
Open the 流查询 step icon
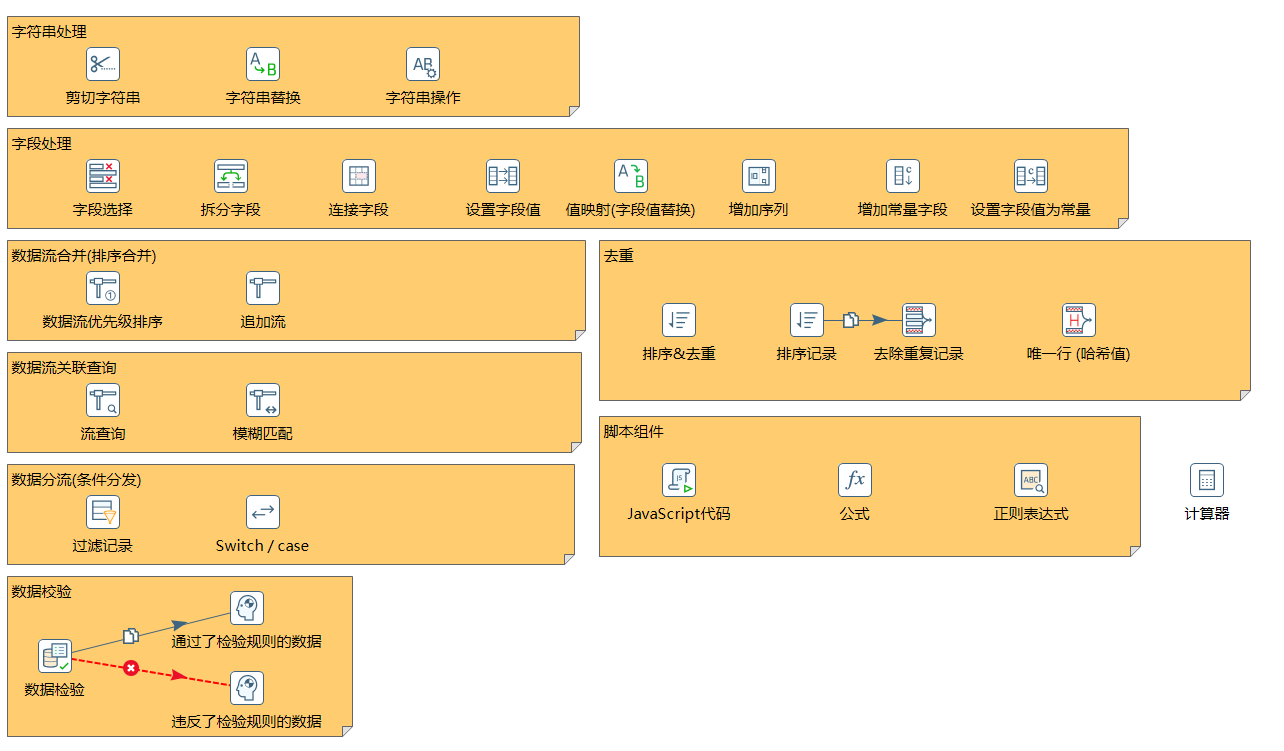[102, 400]
